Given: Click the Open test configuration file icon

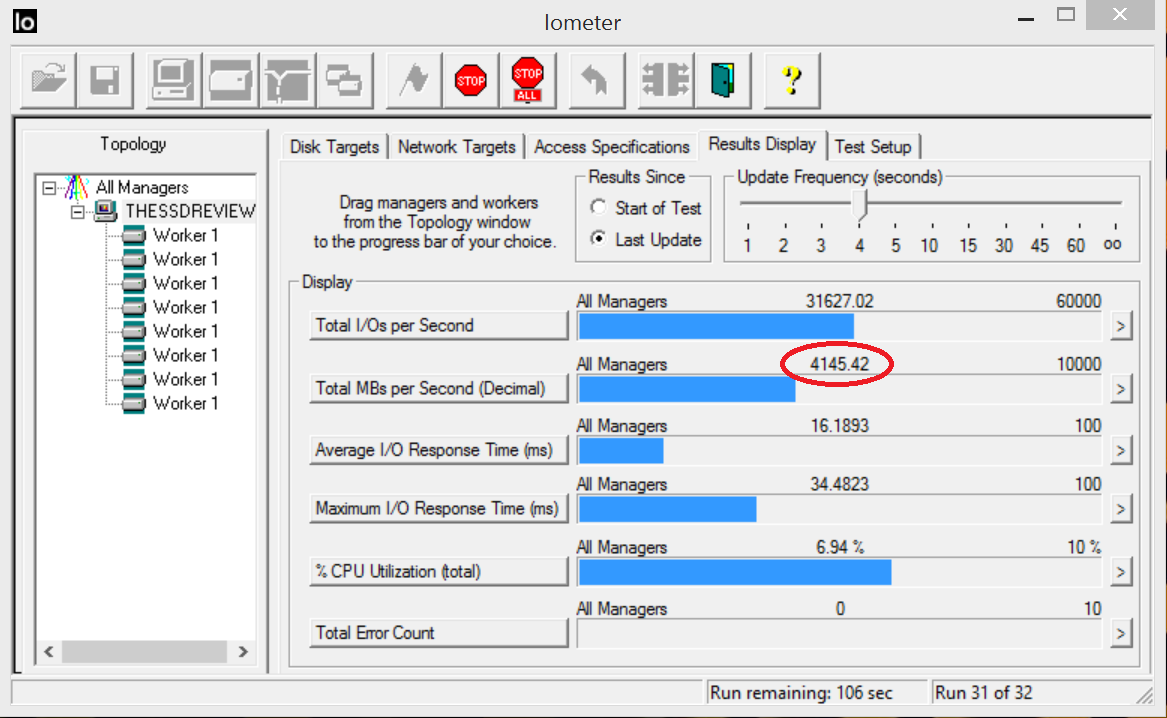Looking at the screenshot, I should tap(47, 80).
